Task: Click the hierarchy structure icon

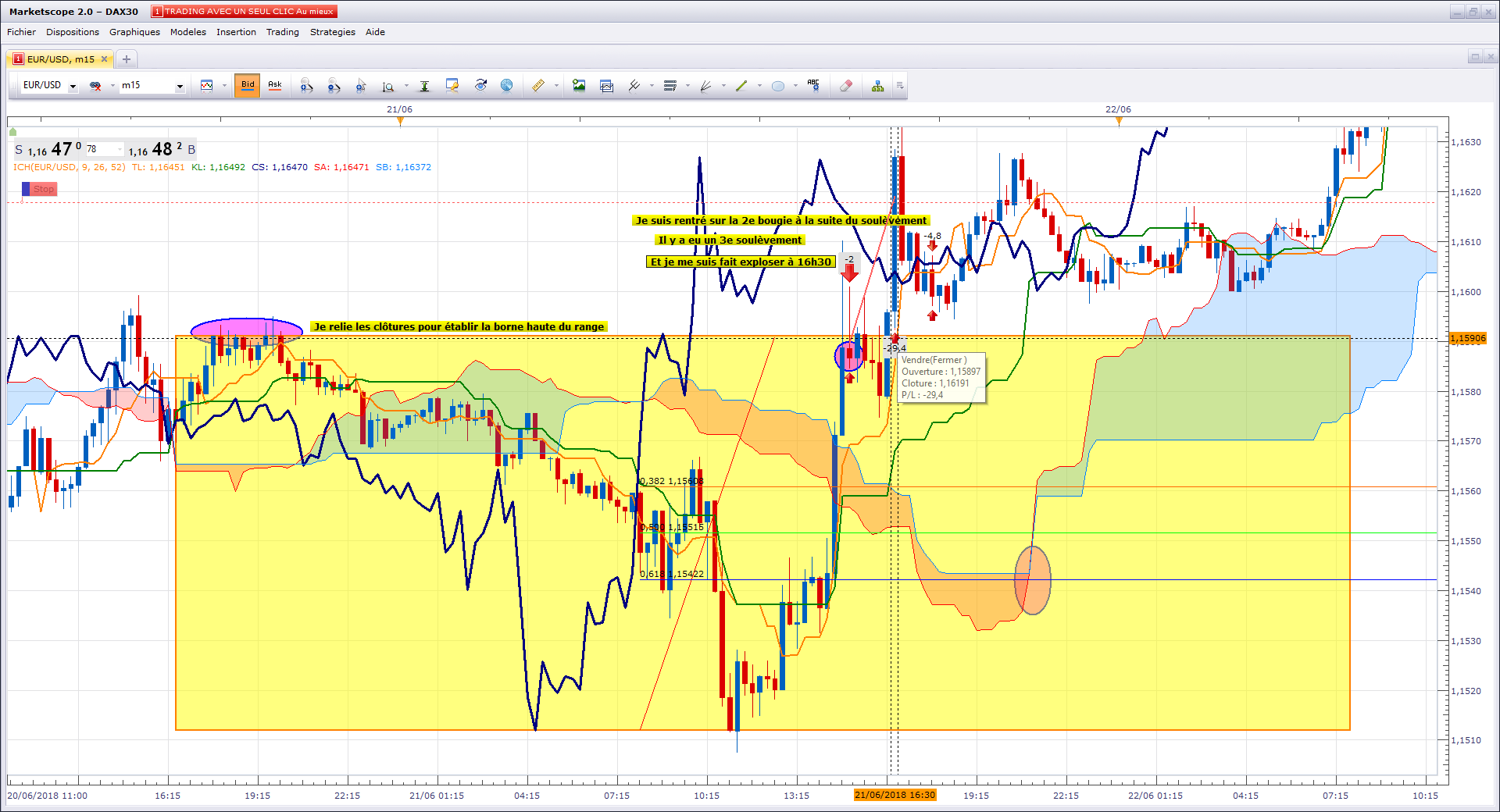Action: coord(878,86)
